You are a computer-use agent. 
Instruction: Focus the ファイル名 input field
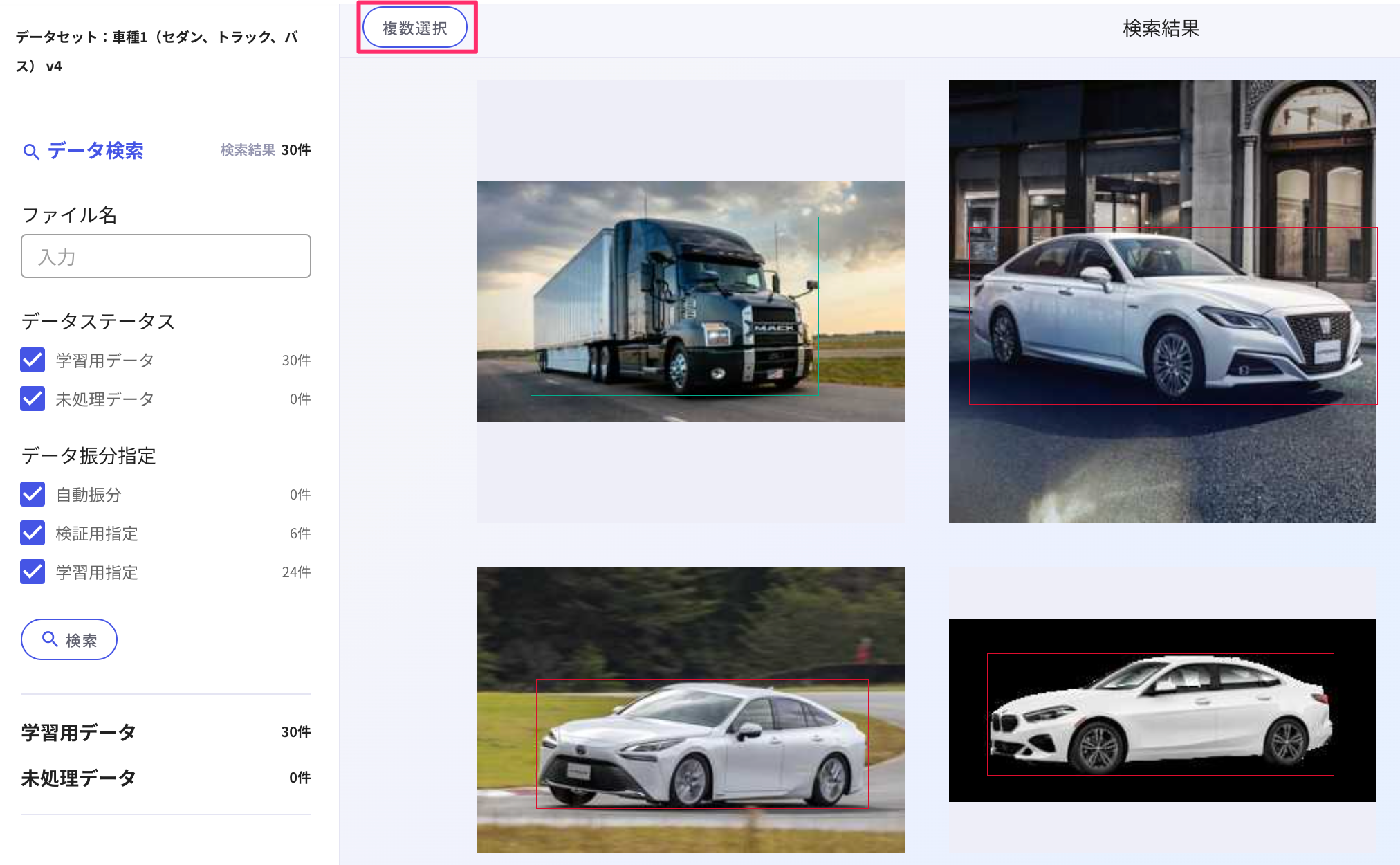(166, 256)
